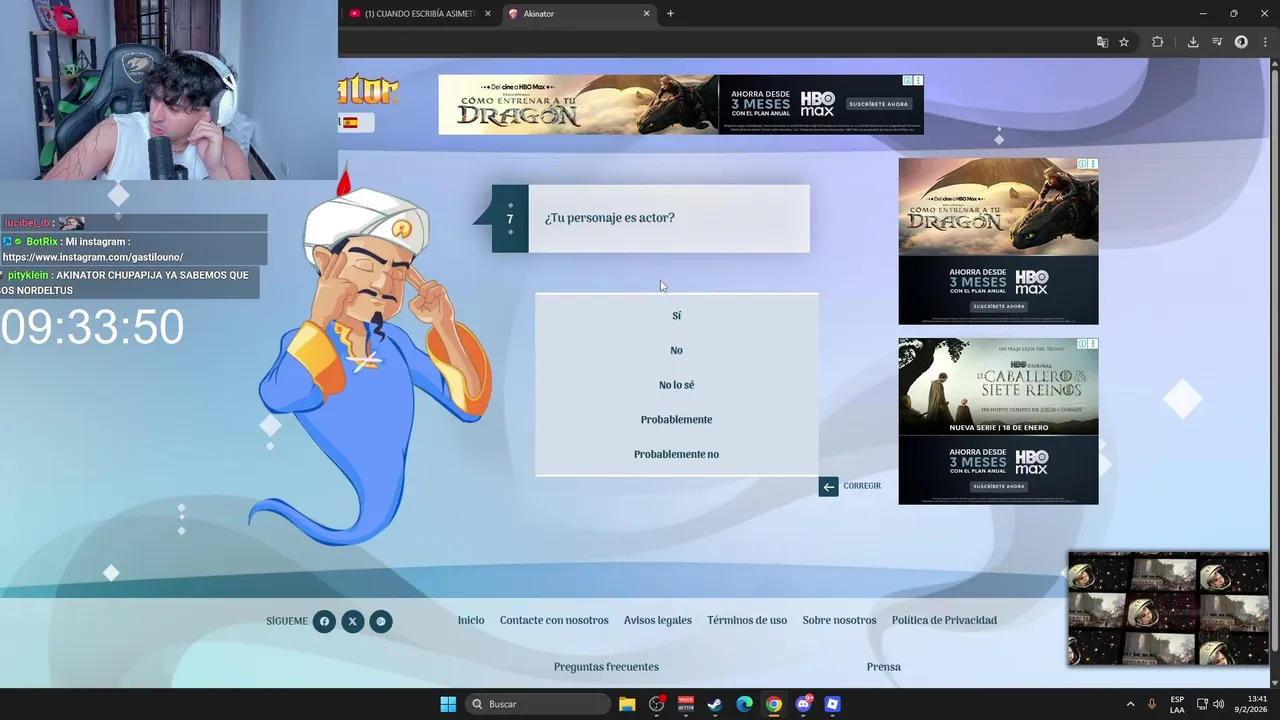
Task: Choose 'No lo sé' answer
Action: pyautogui.click(x=676, y=385)
